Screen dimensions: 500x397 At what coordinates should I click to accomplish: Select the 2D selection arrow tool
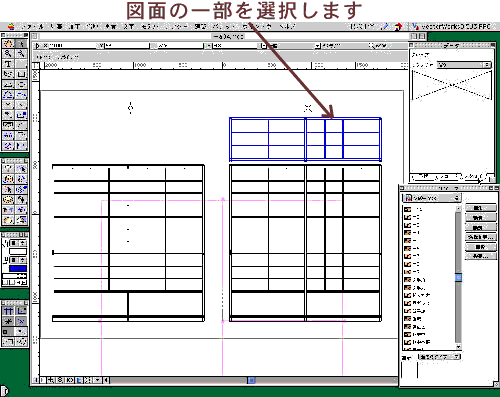21,43
